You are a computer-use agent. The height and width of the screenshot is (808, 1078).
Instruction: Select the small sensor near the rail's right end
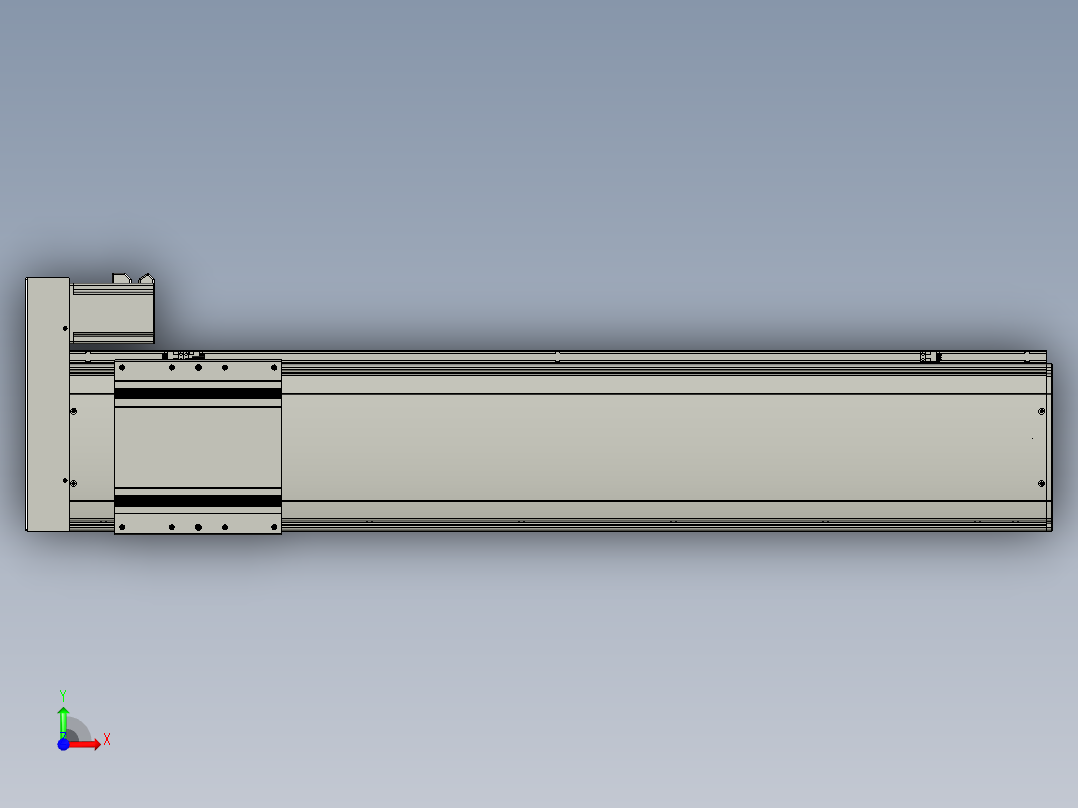pyautogui.click(x=930, y=356)
